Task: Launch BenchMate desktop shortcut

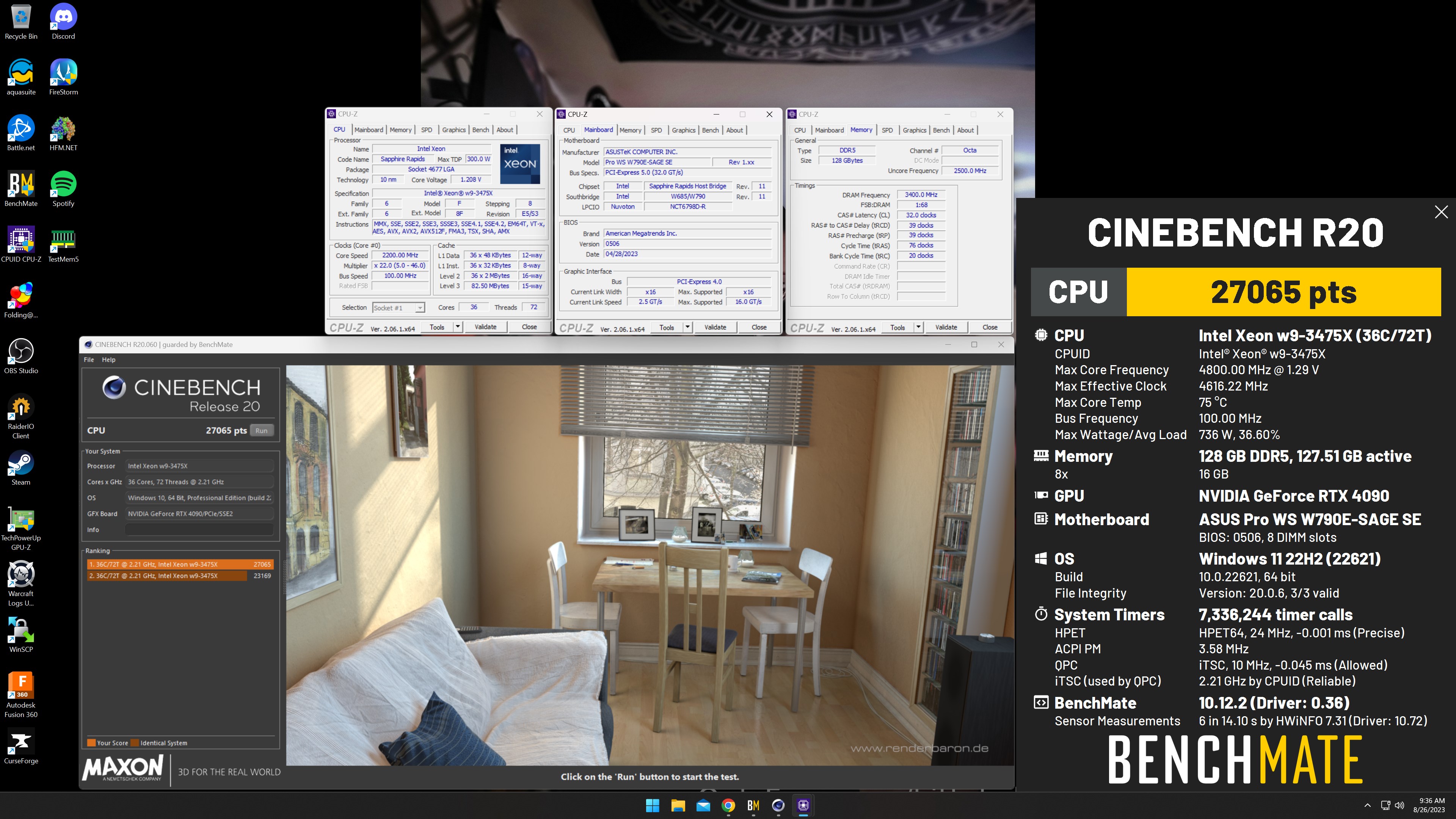Action: [x=21, y=189]
